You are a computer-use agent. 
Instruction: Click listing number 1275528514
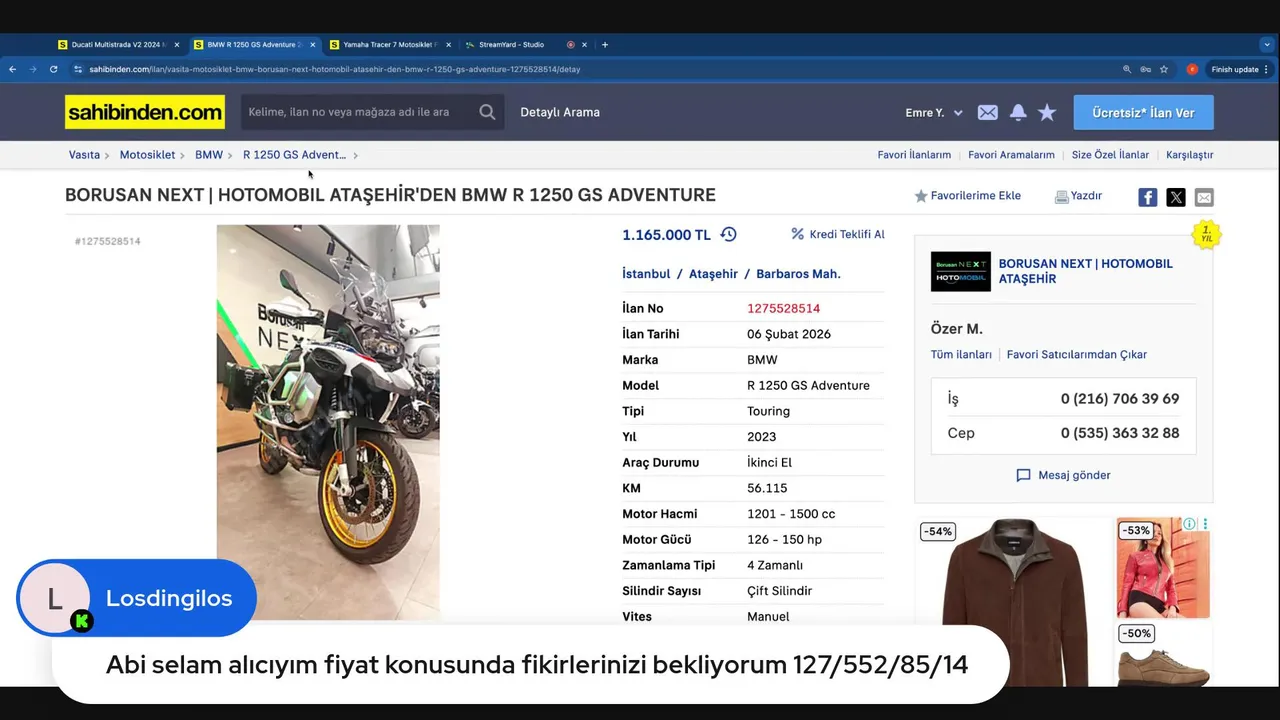coord(783,308)
